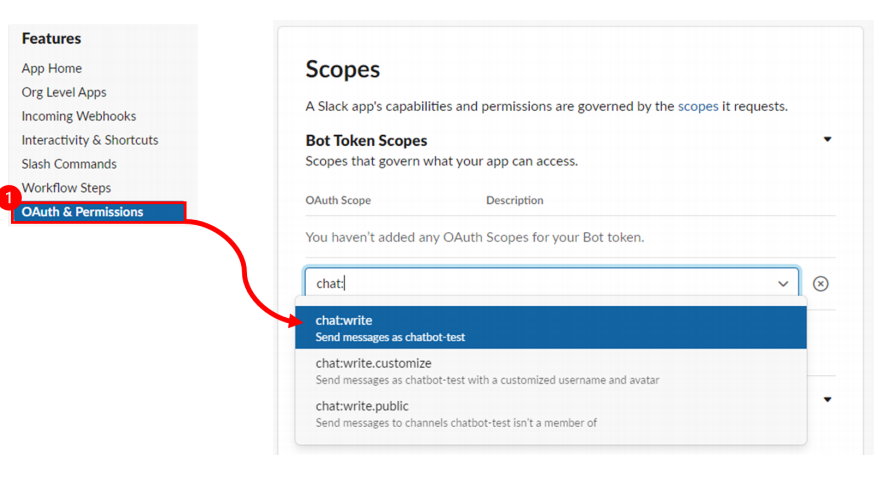Image resolution: width=881 pixels, height=479 pixels.
Task: Pick the chat:write.public scope
Action: [551, 414]
